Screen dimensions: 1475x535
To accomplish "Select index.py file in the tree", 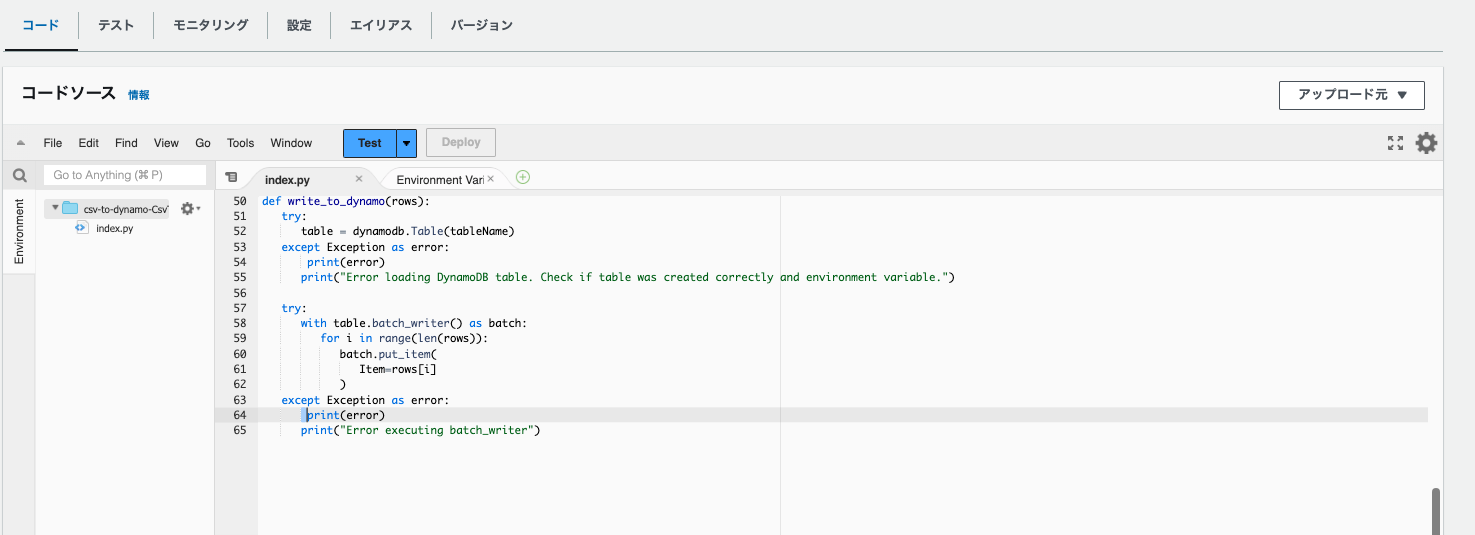I will [x=114, y=228].
